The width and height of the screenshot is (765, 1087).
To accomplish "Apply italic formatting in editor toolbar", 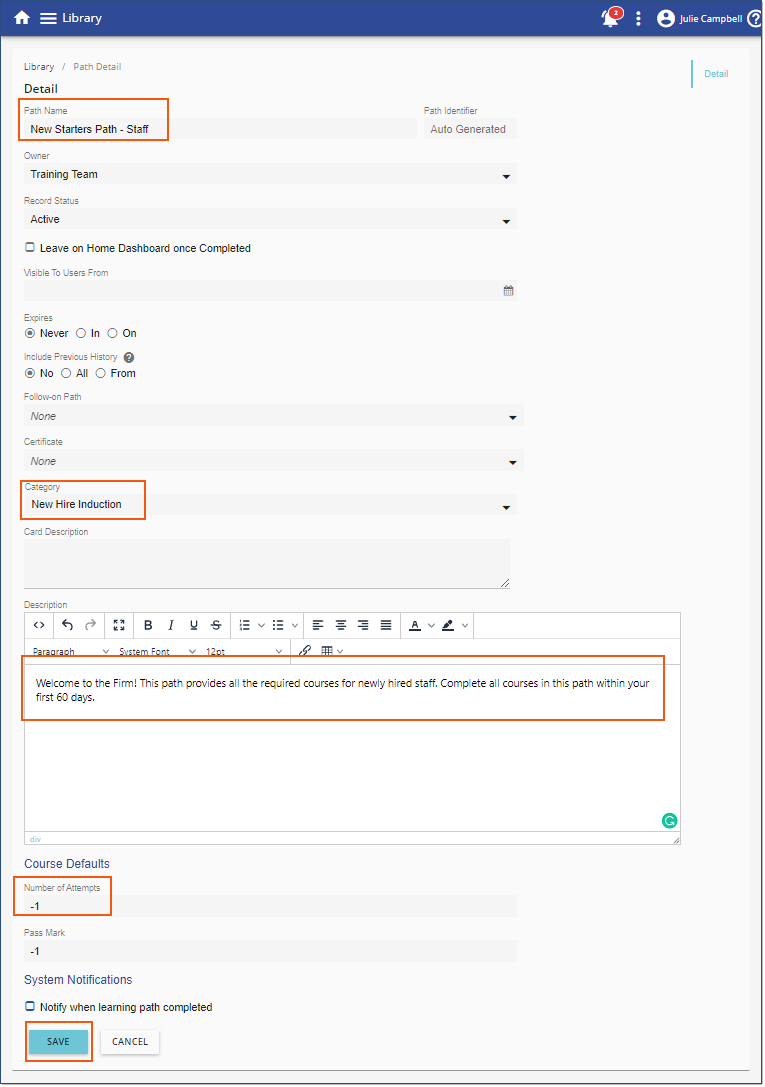I will click(x=171, y=625).
